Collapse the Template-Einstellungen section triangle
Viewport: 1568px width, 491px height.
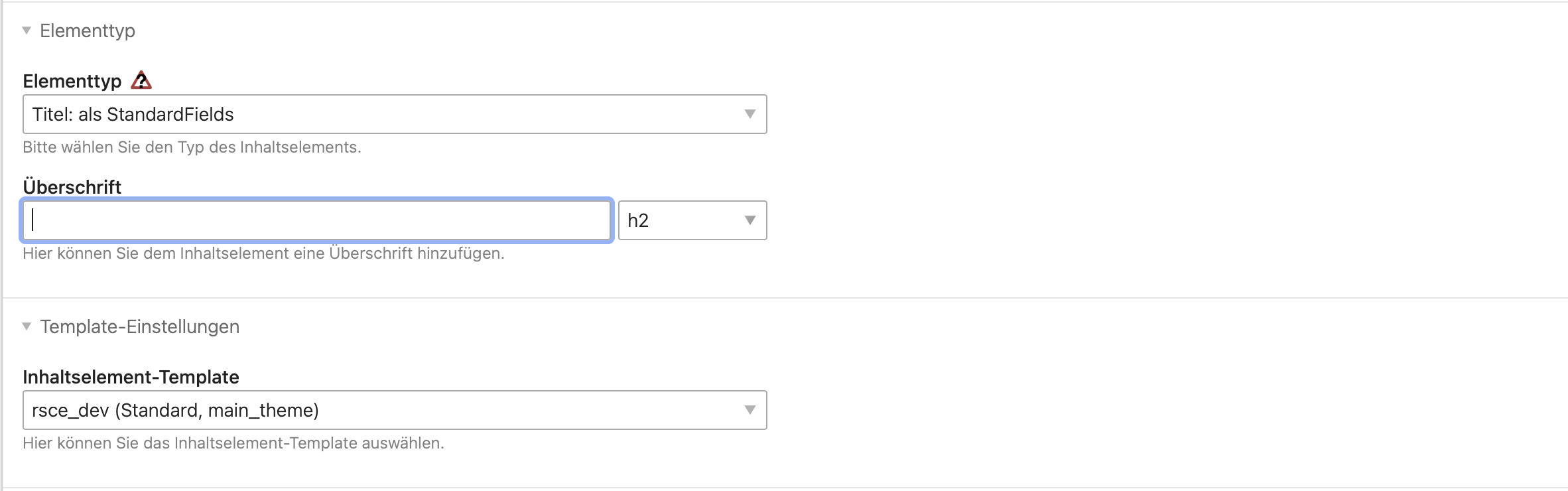point(27,326)
